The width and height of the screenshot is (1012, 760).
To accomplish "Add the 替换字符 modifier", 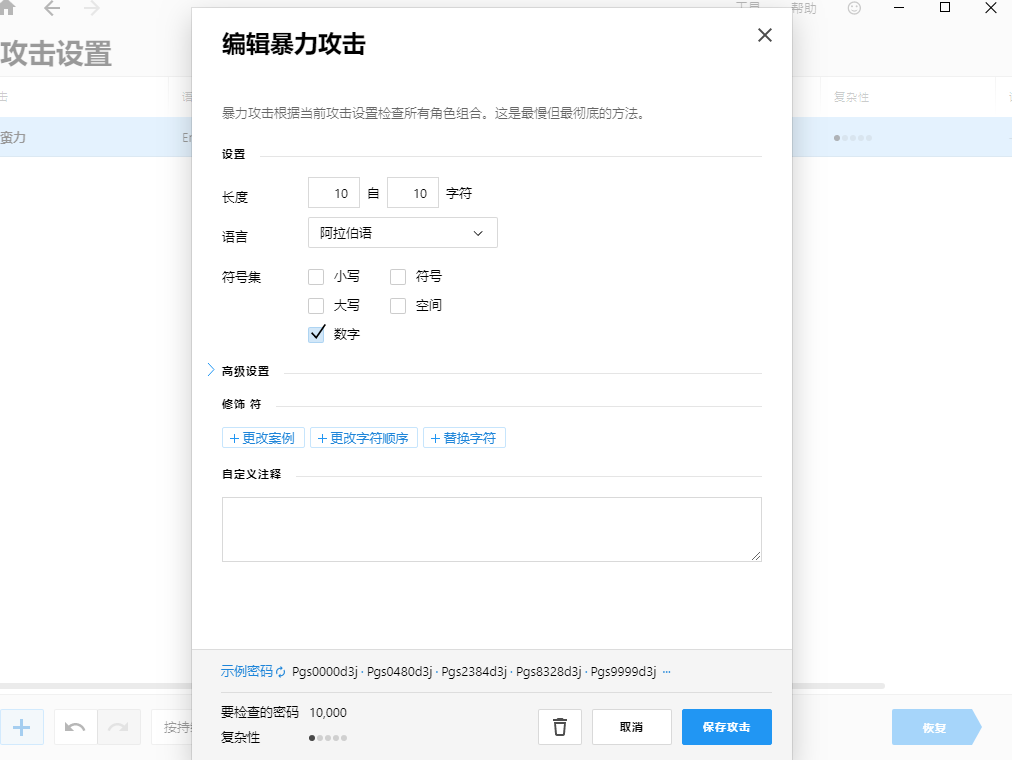I will [x=464, y=438].
